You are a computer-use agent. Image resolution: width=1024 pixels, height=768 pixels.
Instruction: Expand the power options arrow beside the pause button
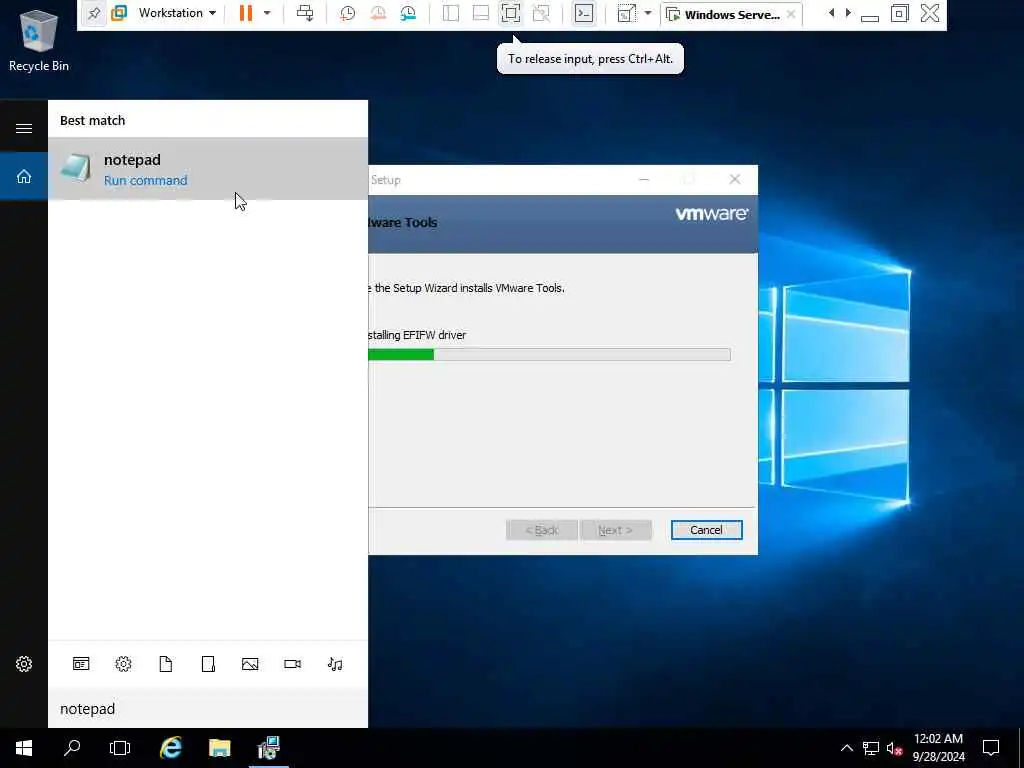click(x=266, y=13)
